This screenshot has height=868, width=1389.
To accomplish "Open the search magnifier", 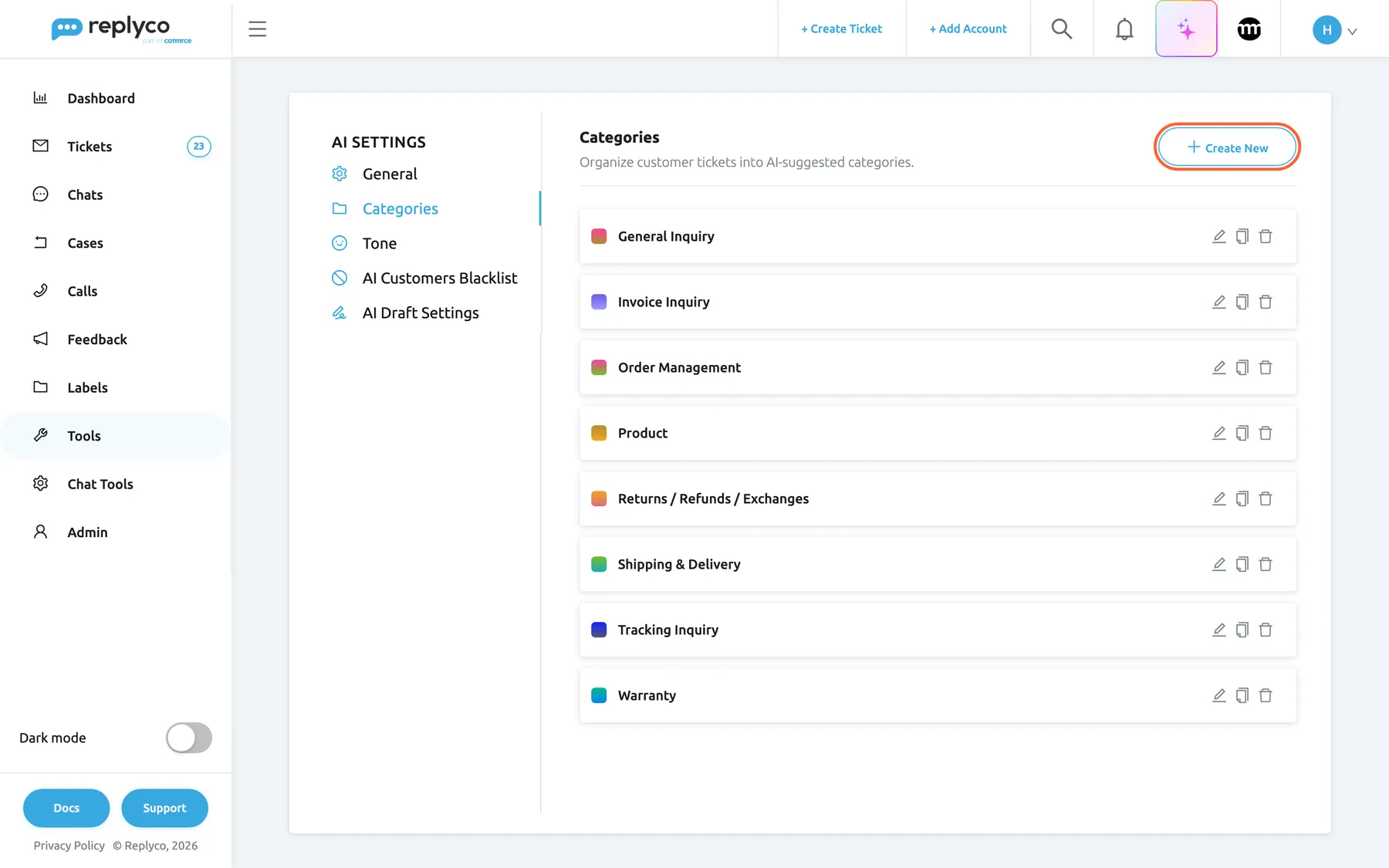I will coord(1062,29).
